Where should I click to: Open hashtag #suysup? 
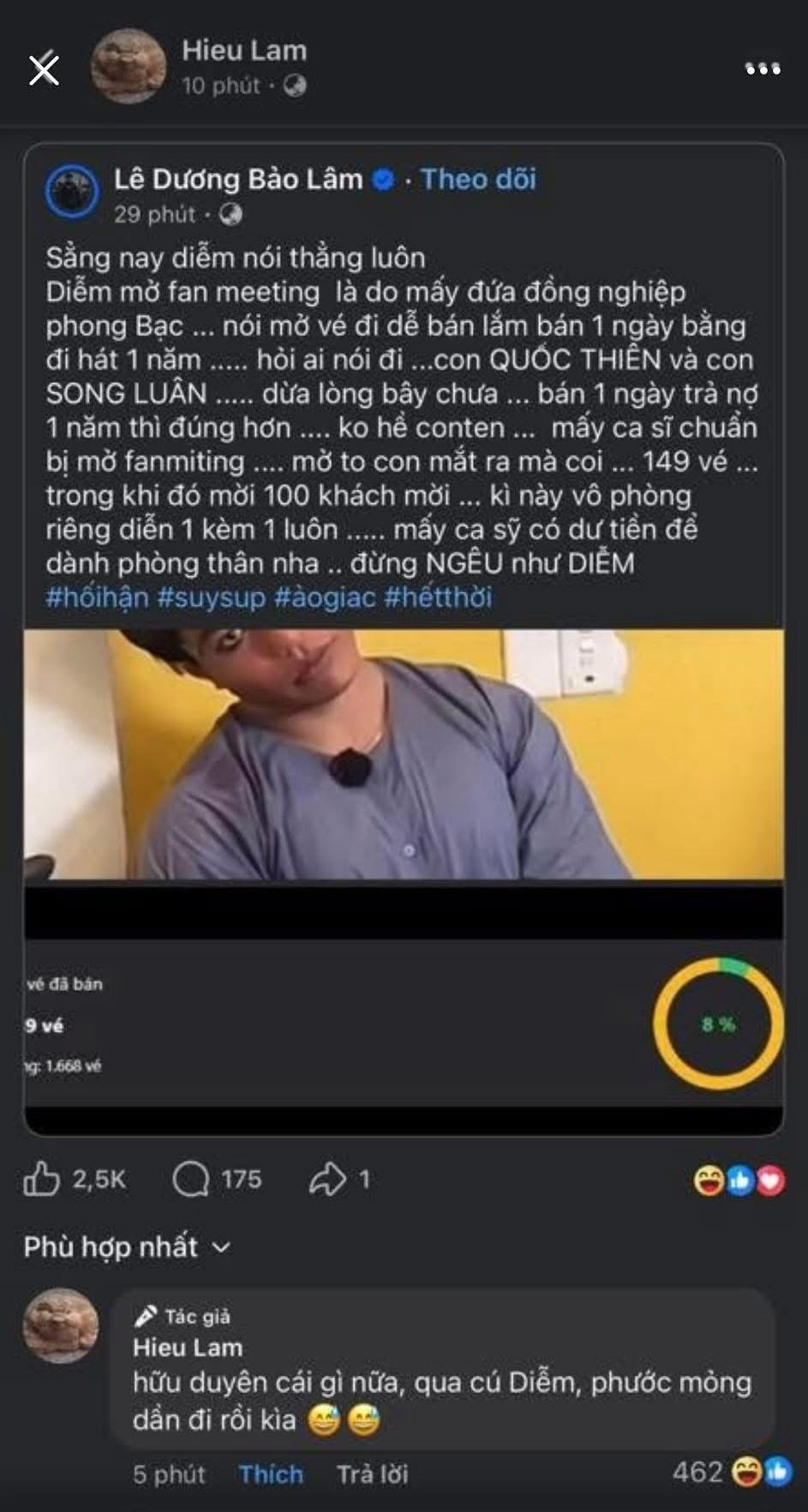pos(211,597)
